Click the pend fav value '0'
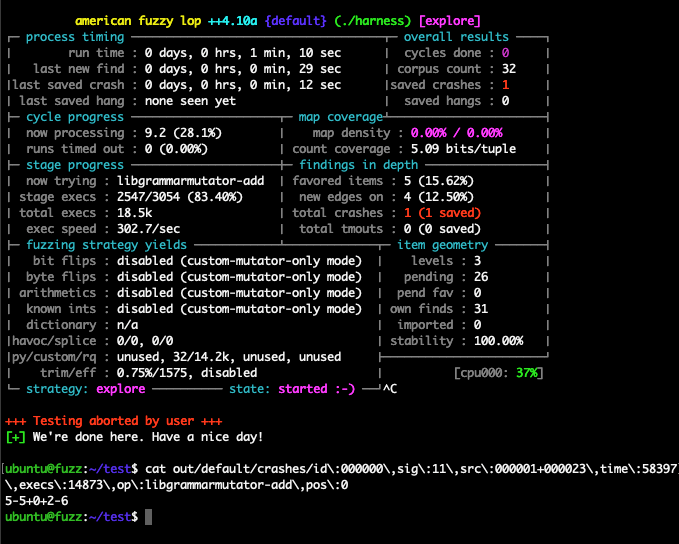Image resolution: width=679 pixels, height=544 pixels. [x=477, y=293]
